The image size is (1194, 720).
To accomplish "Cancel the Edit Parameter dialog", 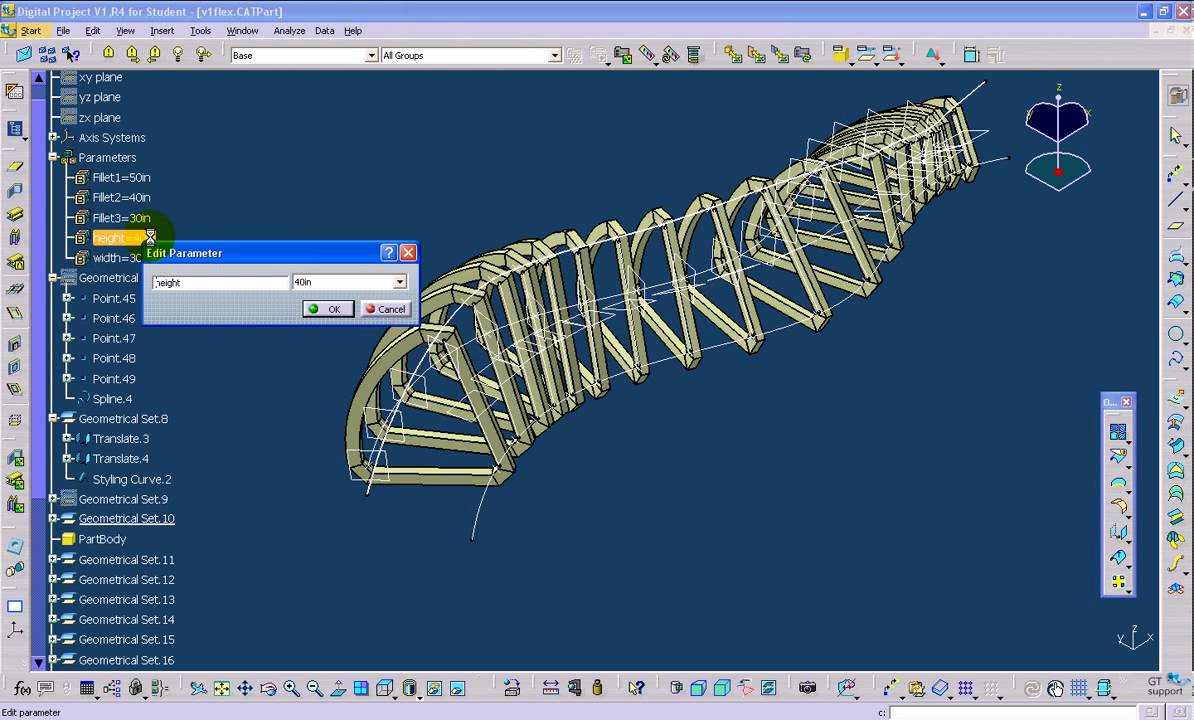I will tap(386, 309).
